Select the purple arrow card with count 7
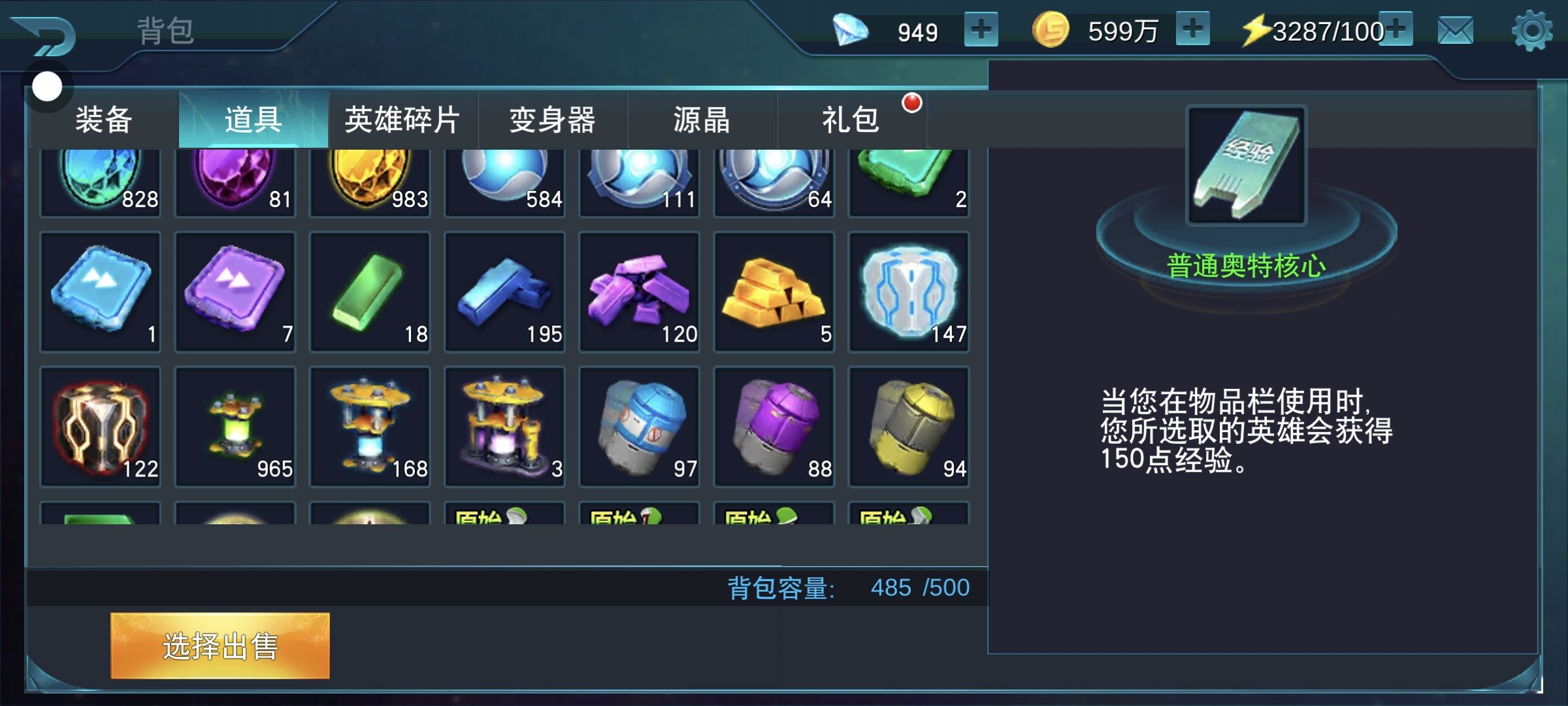 pos(235,292)
